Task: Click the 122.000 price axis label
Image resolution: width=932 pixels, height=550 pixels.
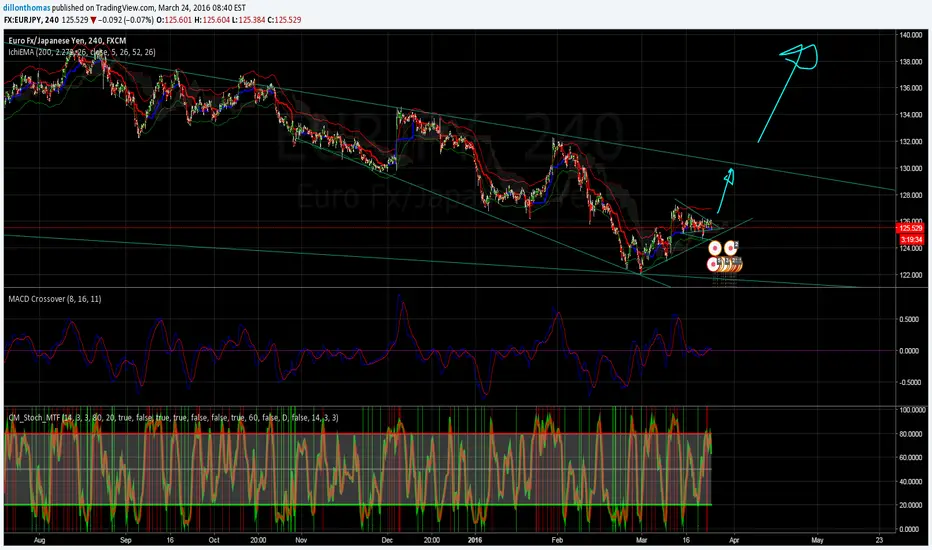Action: [911, 275]
